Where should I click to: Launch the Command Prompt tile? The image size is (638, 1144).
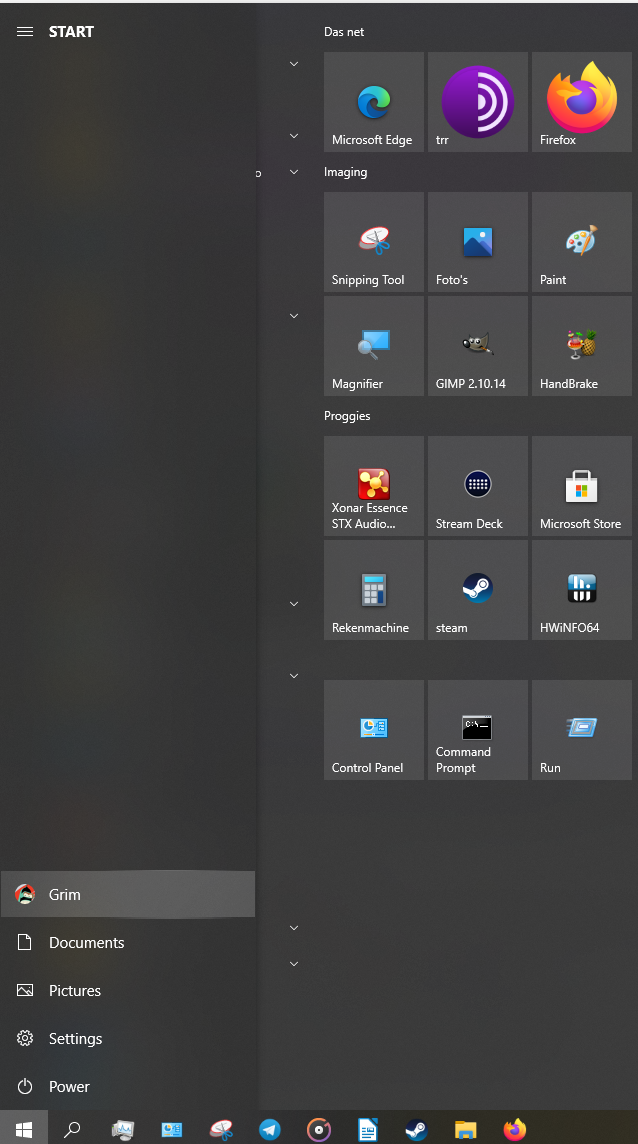click(x=477, y=730)
